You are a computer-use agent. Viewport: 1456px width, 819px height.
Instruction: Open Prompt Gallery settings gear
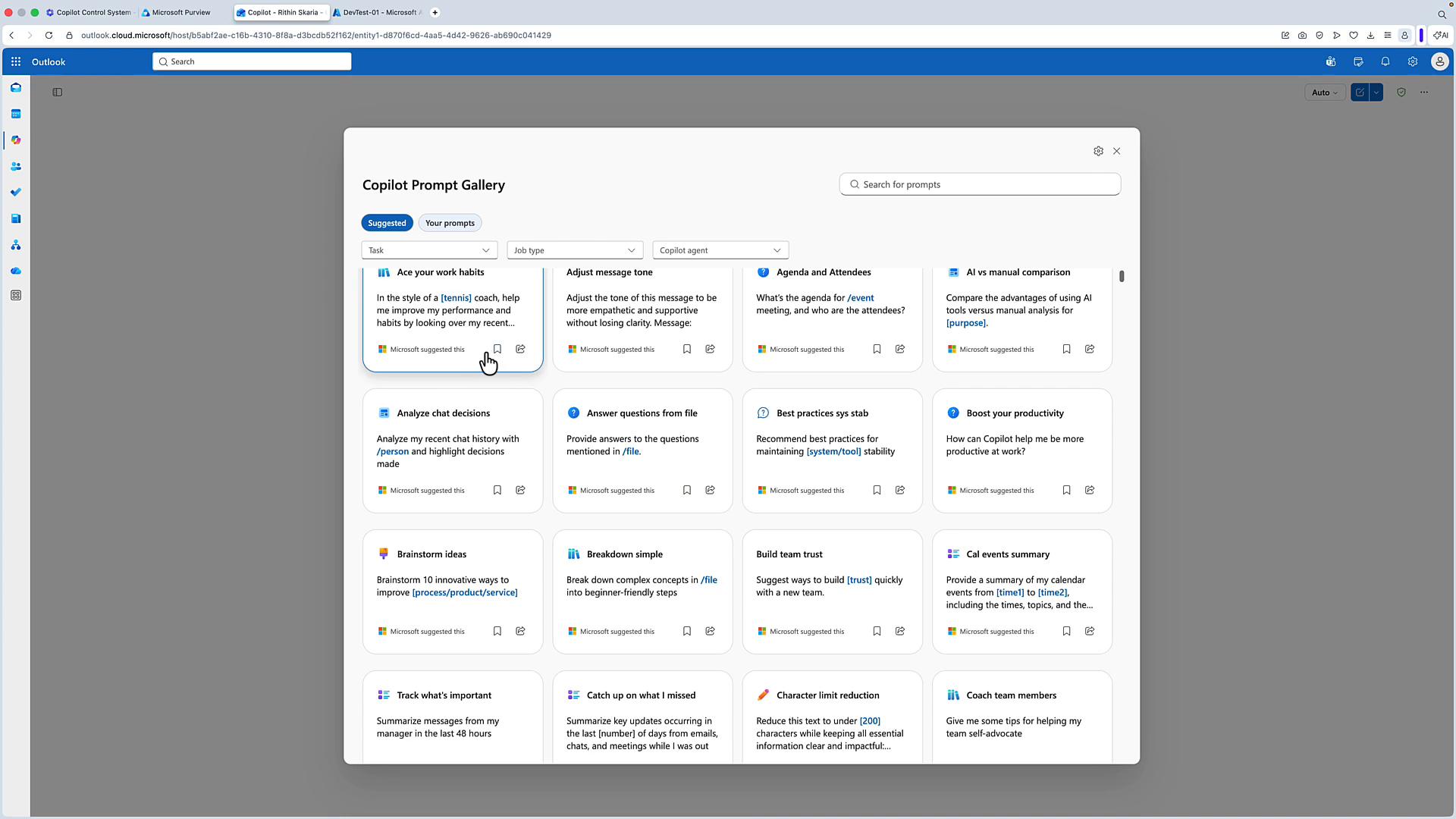tap(1098, 151)
